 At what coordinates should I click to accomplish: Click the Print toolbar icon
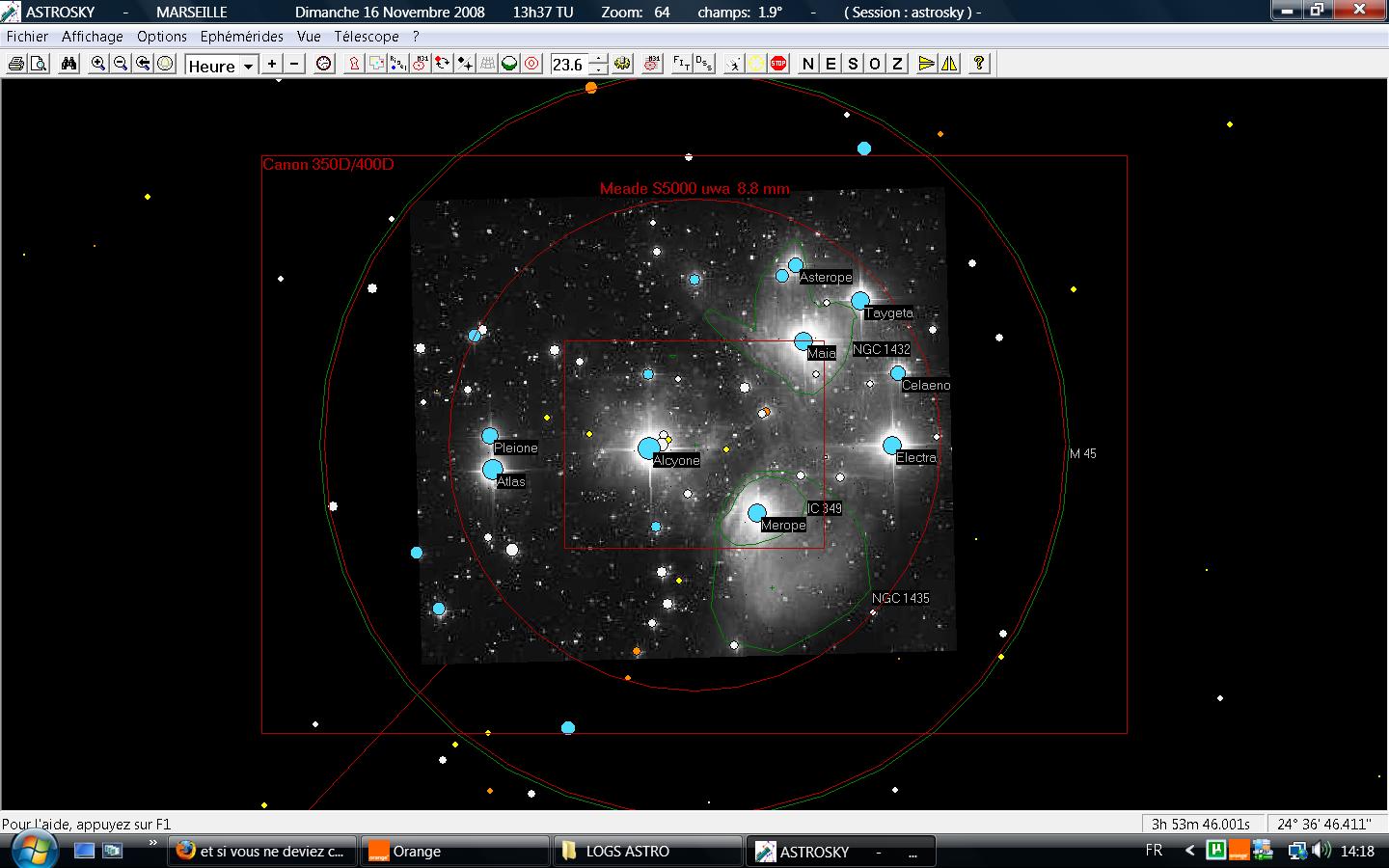[16, 64]
